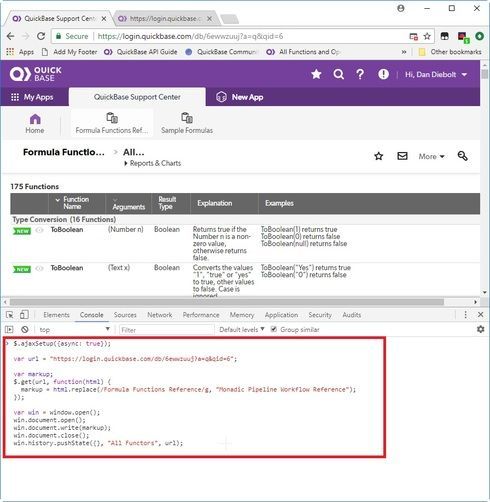Expand Reports & Charts disclosure triangle
Image resolution: width=490 pixels, height=502 pixels.
pos(126,163)
